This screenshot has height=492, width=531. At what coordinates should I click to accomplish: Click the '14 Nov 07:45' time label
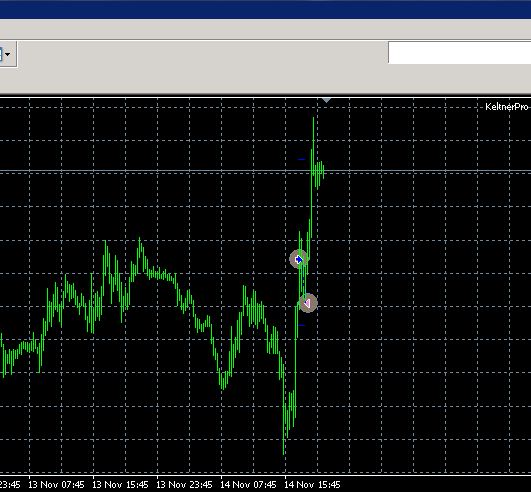click(x=248, y=485)
